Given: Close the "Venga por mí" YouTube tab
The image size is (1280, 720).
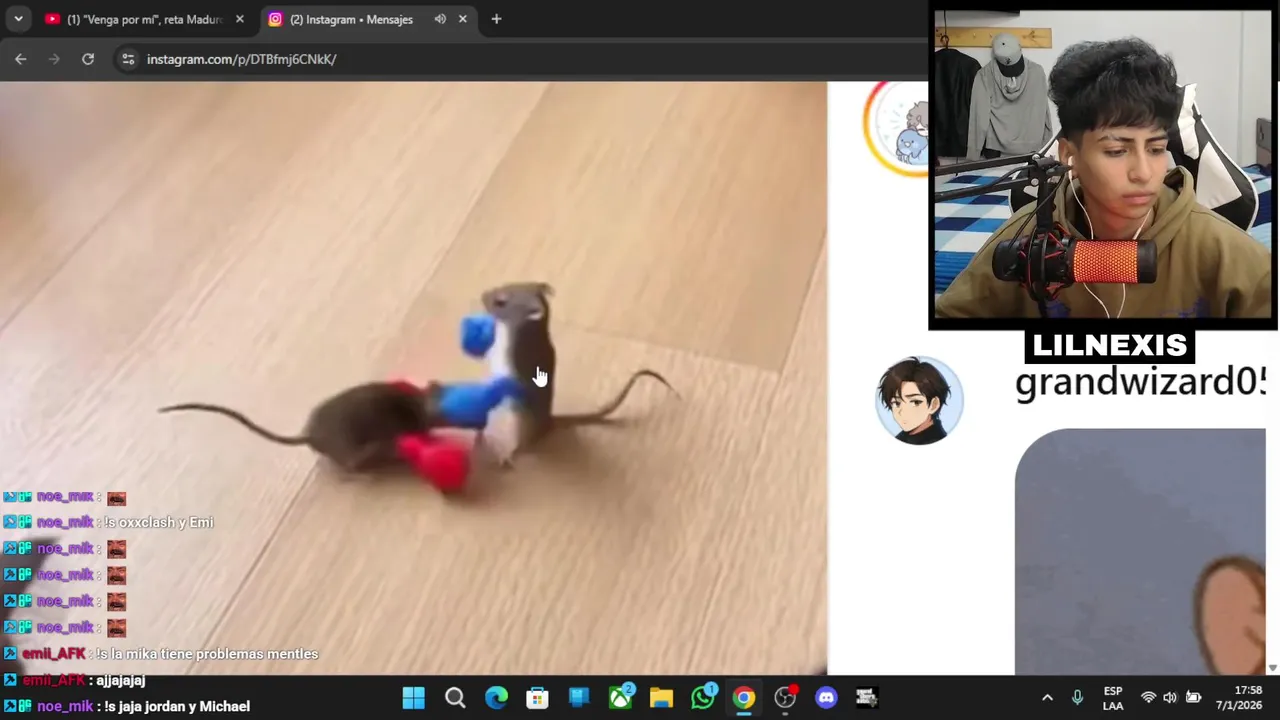Looking at the screenshot, I should [x=239, y=19].
